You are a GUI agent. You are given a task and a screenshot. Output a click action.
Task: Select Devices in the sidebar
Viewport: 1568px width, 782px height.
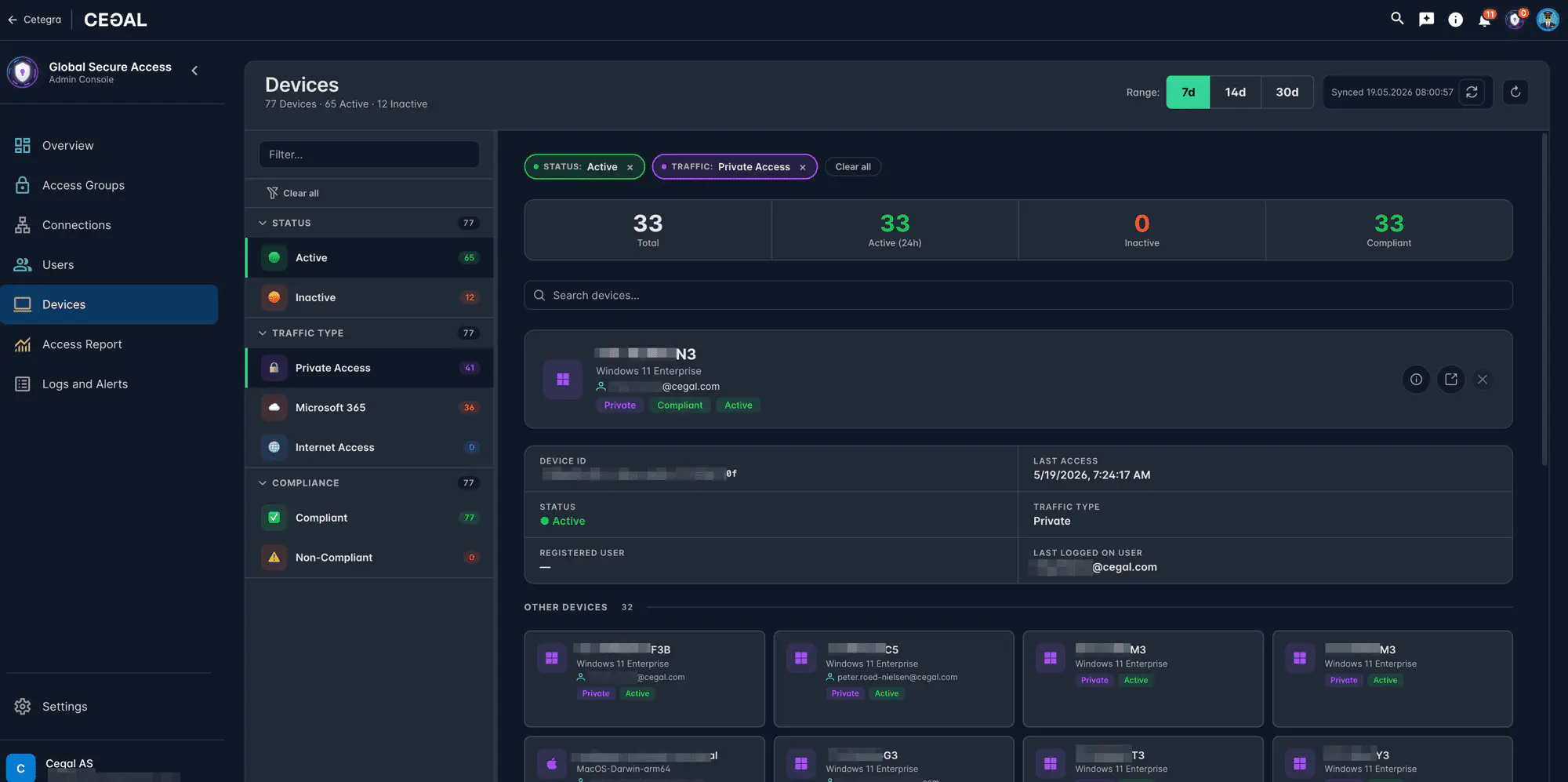coord(110,304)
